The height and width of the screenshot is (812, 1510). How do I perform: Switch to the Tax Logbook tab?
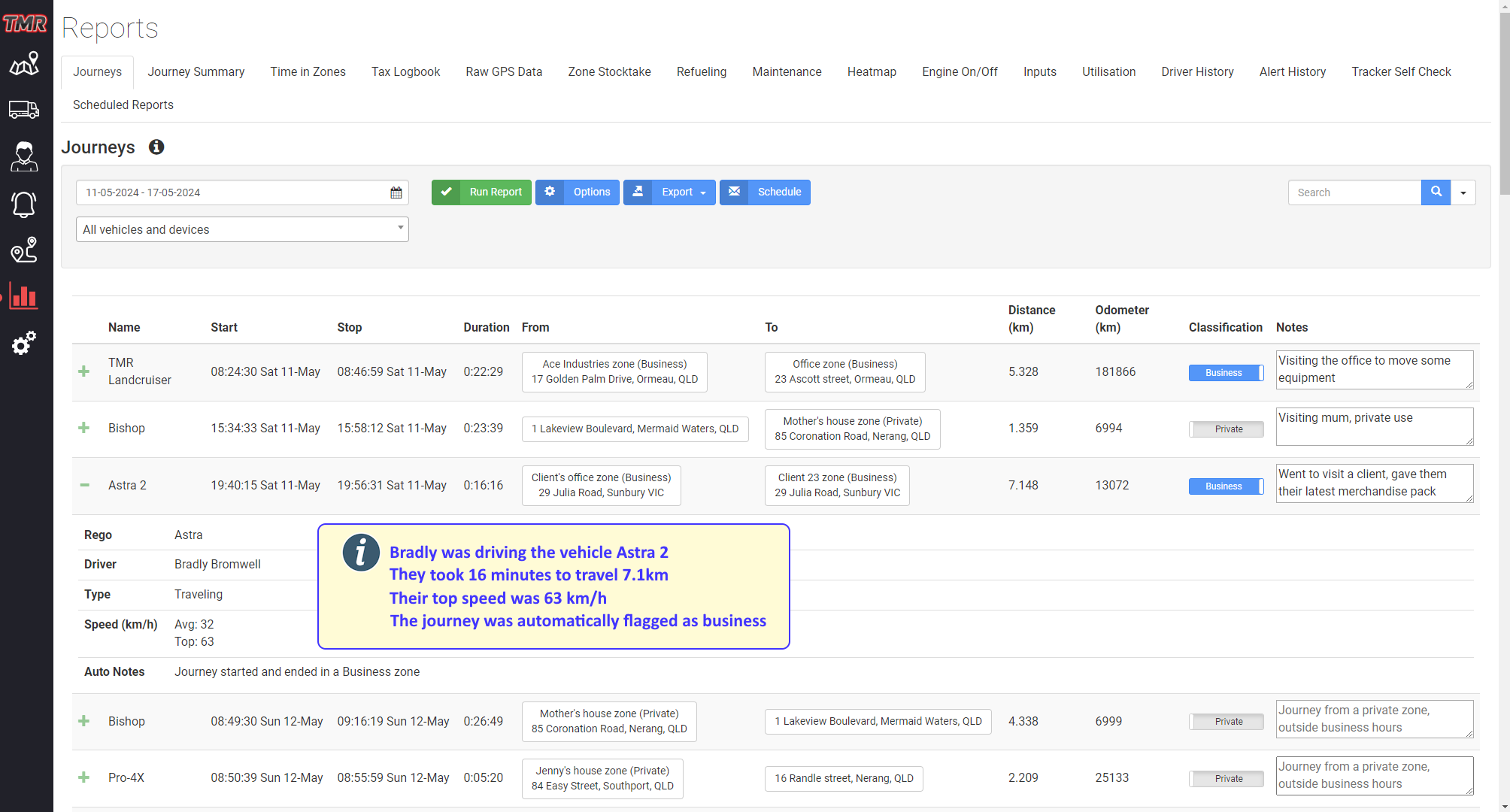click(406, 72)
